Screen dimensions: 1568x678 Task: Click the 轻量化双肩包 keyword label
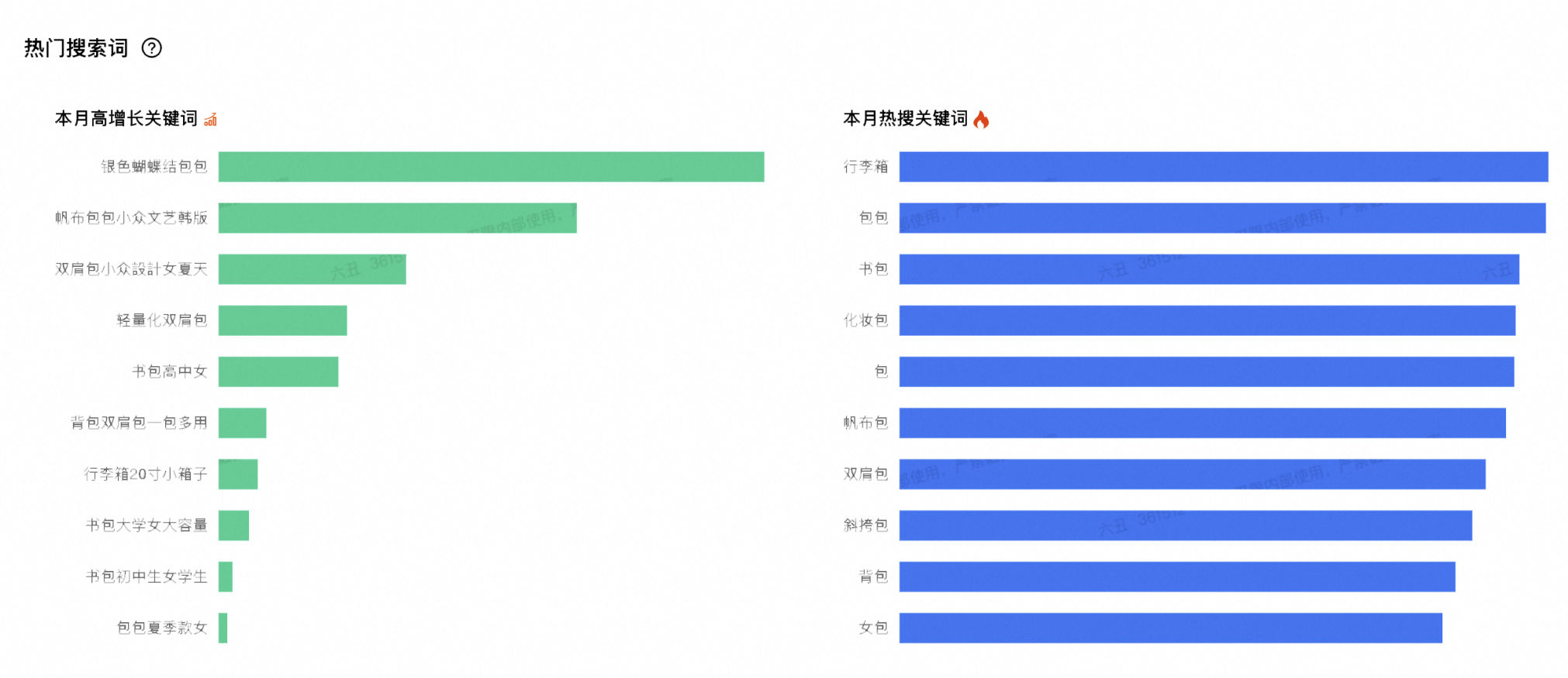click(162, 320)
